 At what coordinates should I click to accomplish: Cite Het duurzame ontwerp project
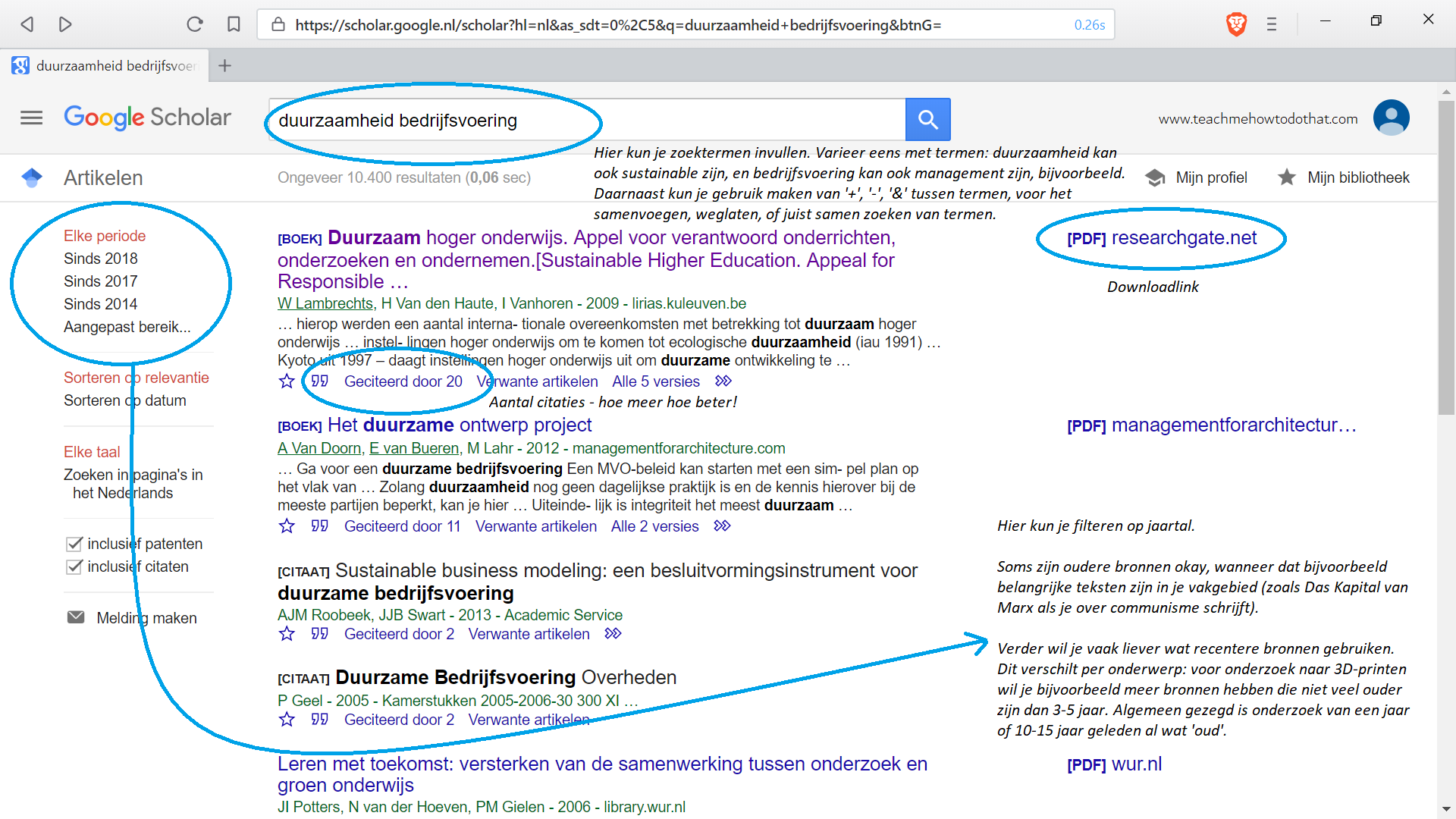click(319, 526)
